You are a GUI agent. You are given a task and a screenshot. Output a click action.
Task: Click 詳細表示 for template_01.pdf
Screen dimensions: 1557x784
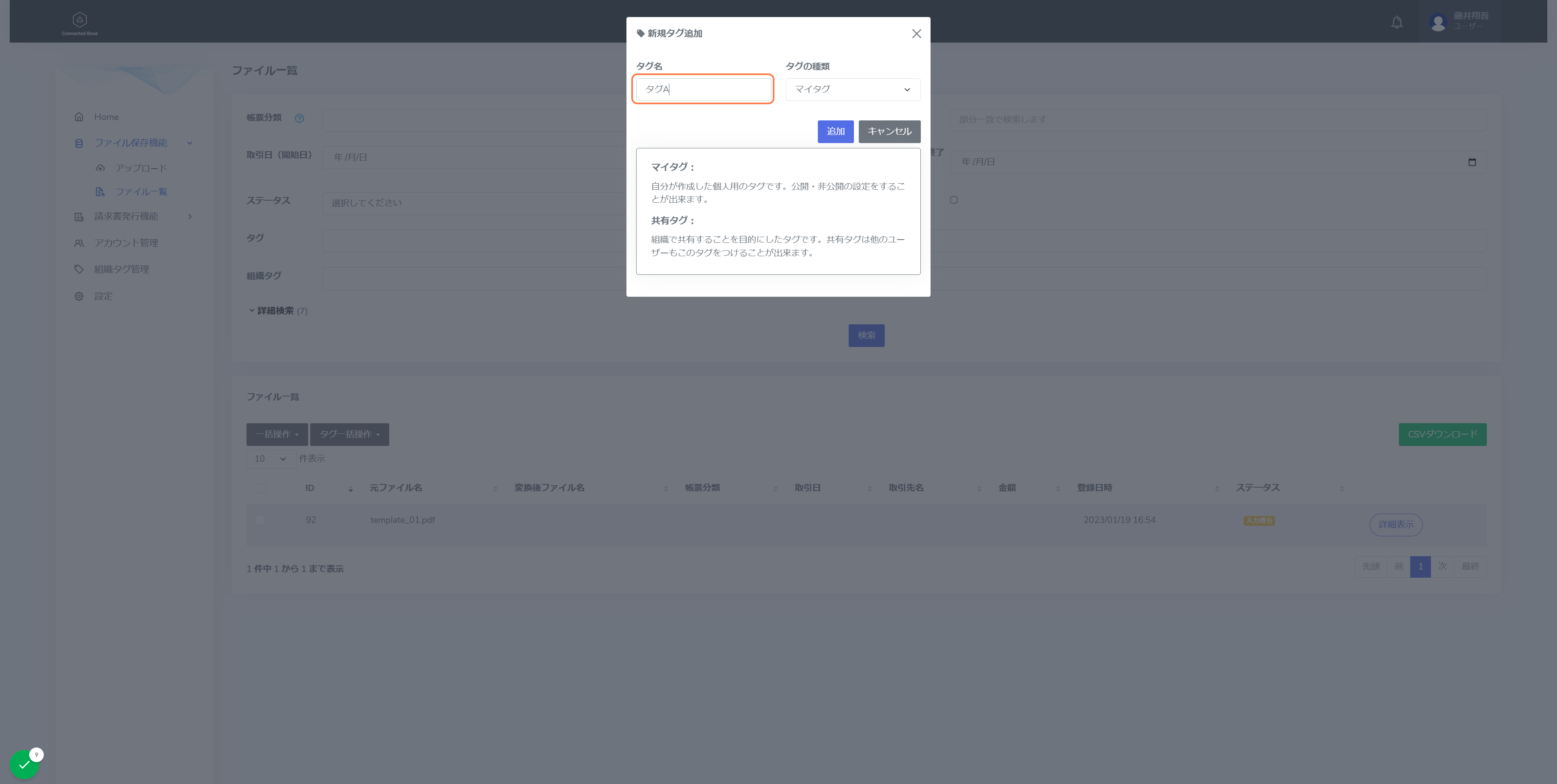click(x=1396, y=525)
